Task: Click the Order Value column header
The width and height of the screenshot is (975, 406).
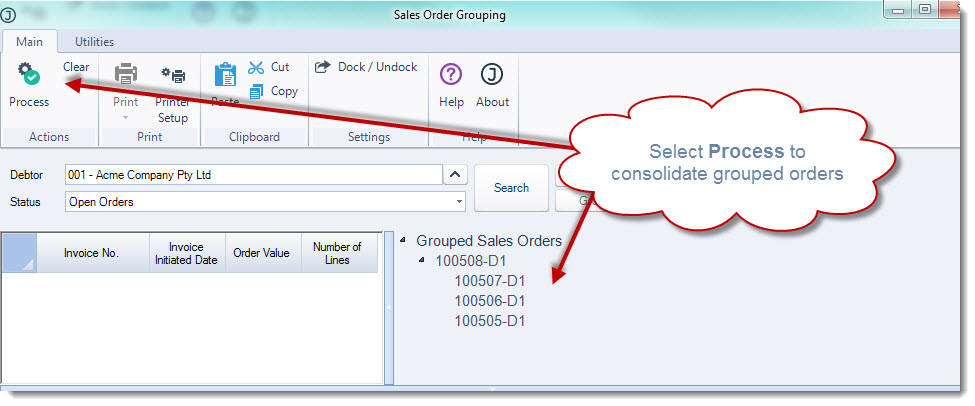Action: pyautogui.click(x=261, y=253)
